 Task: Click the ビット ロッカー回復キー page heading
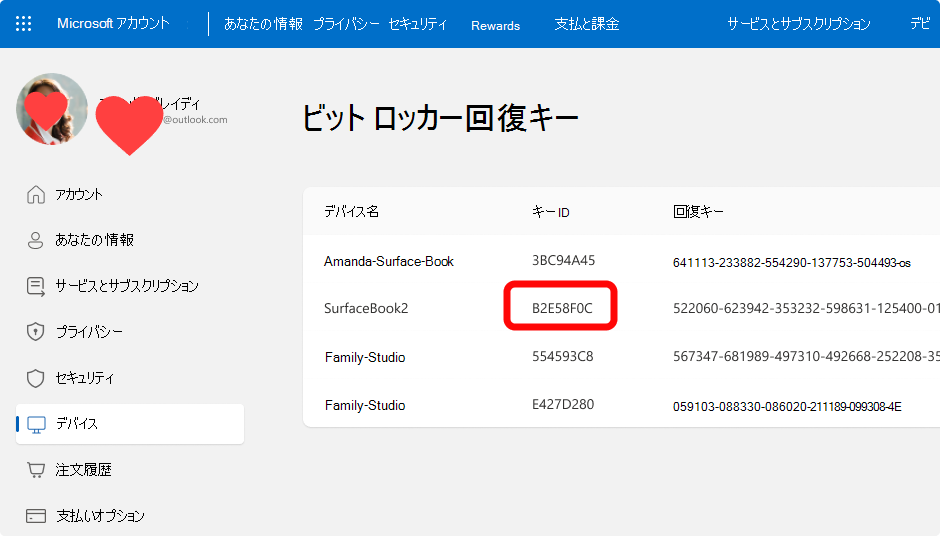tap(440, 118)
